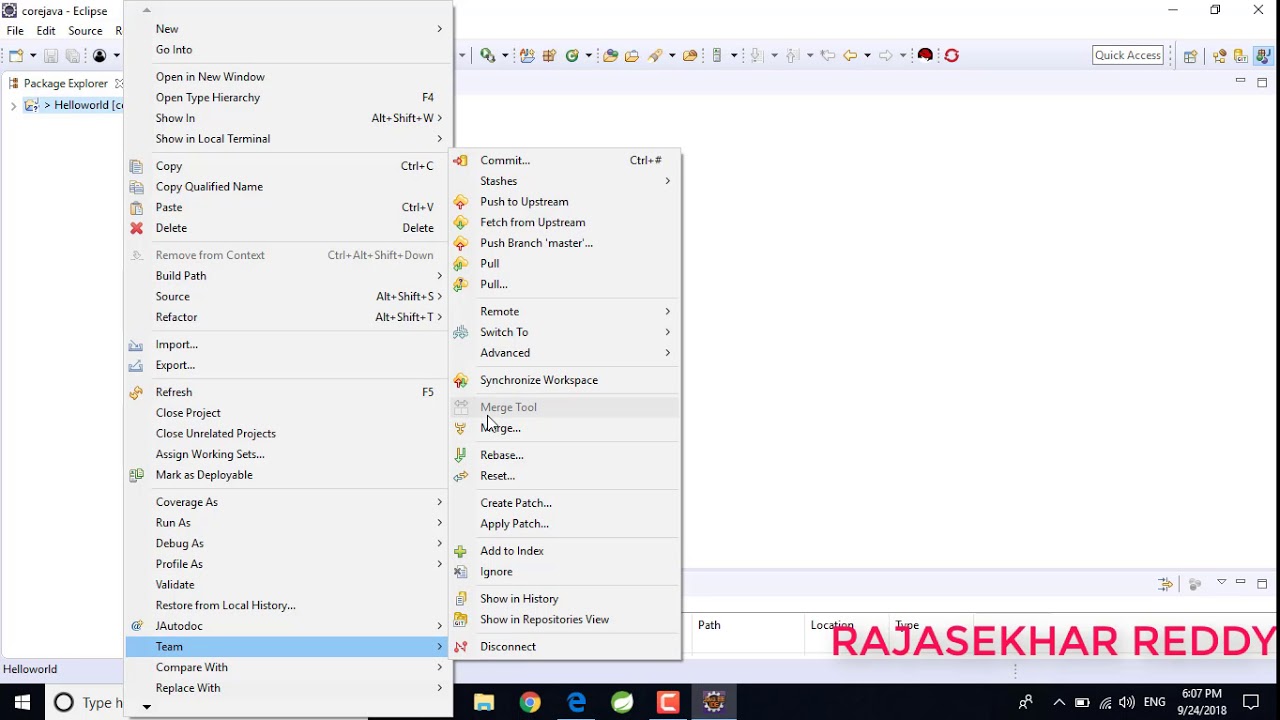Click the red Delete icon in the context menu
The image size is (1280, 720).
[137, 228]
